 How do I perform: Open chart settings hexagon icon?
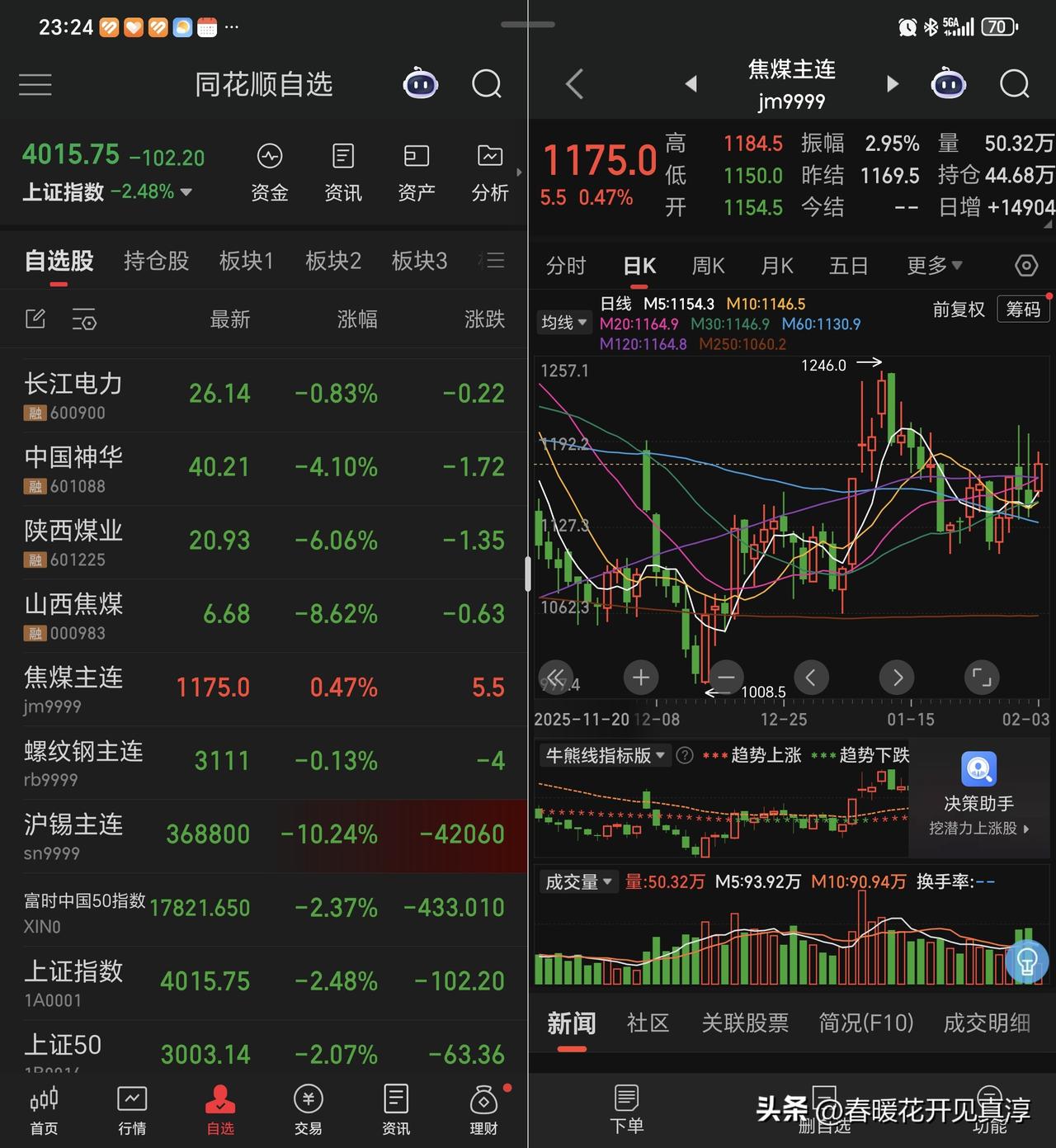click(x=1025, y=266)
